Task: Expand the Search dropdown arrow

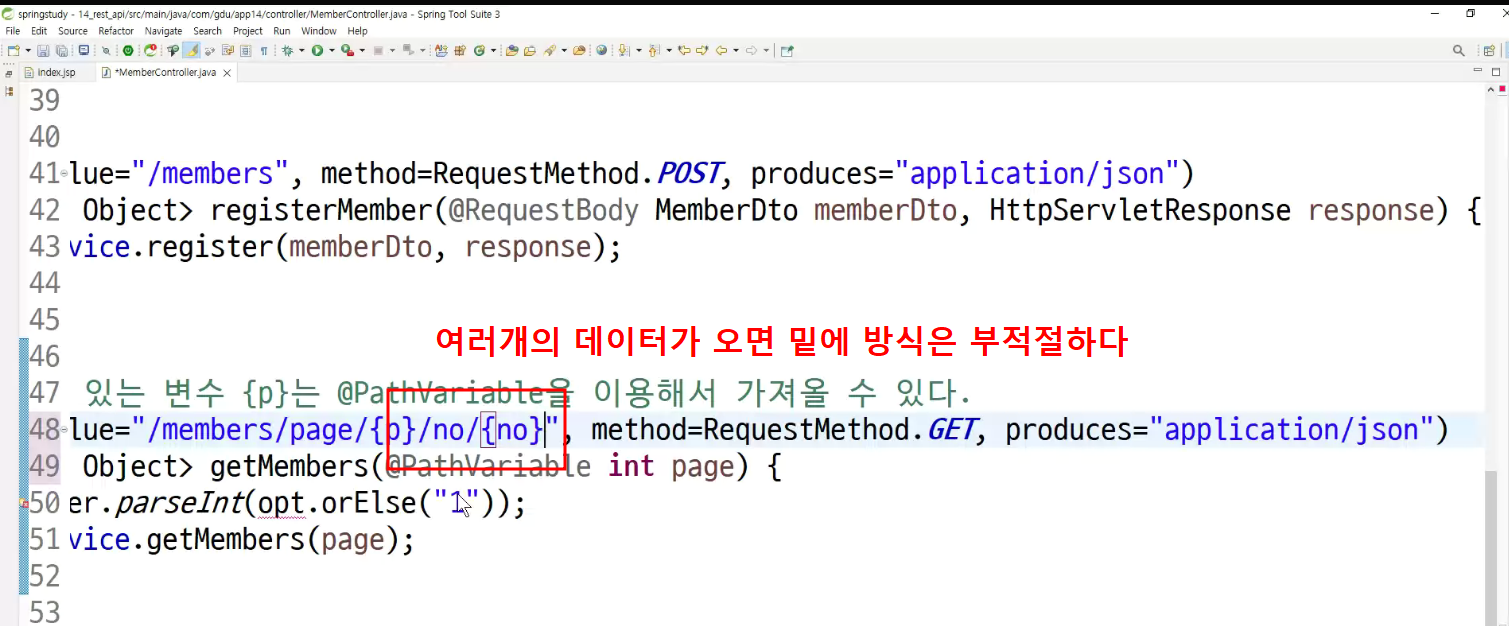Action: click(564, 50)
